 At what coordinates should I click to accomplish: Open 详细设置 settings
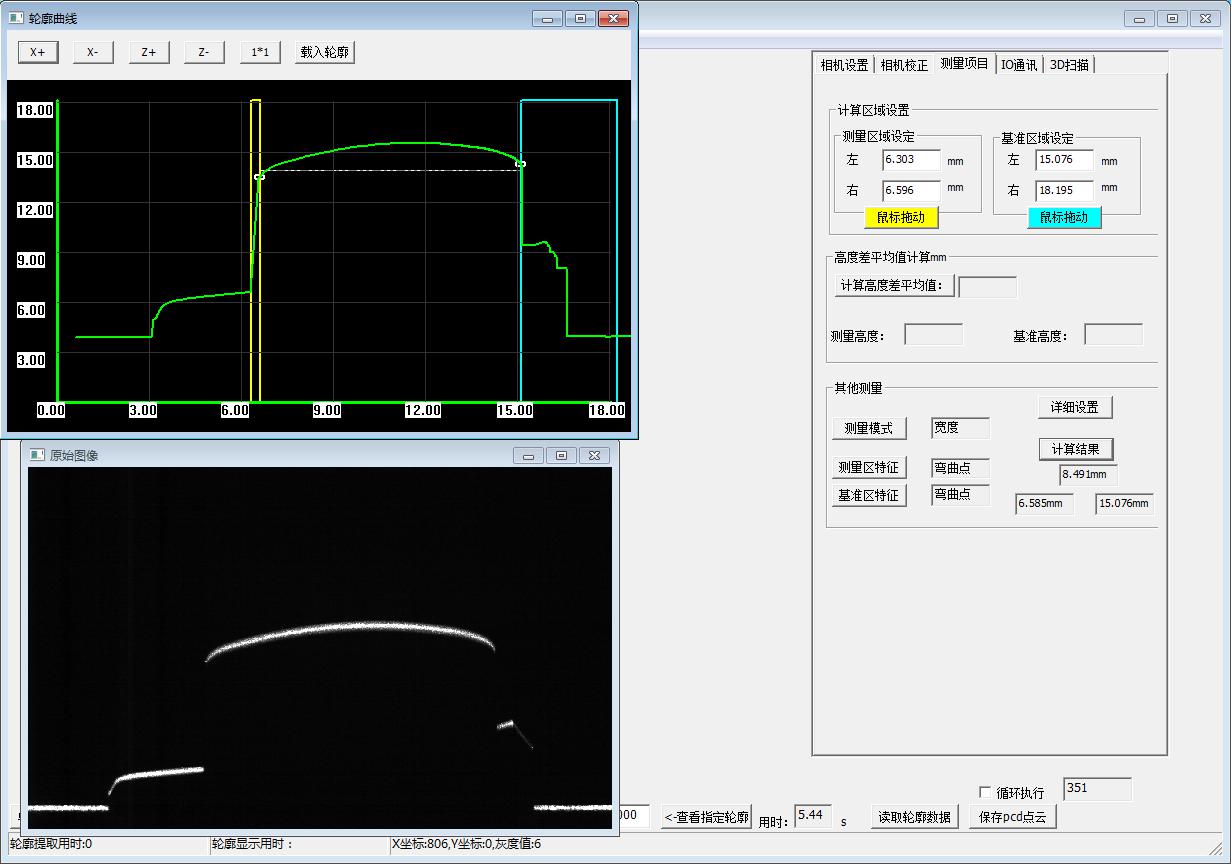[x=1074, y=407]
